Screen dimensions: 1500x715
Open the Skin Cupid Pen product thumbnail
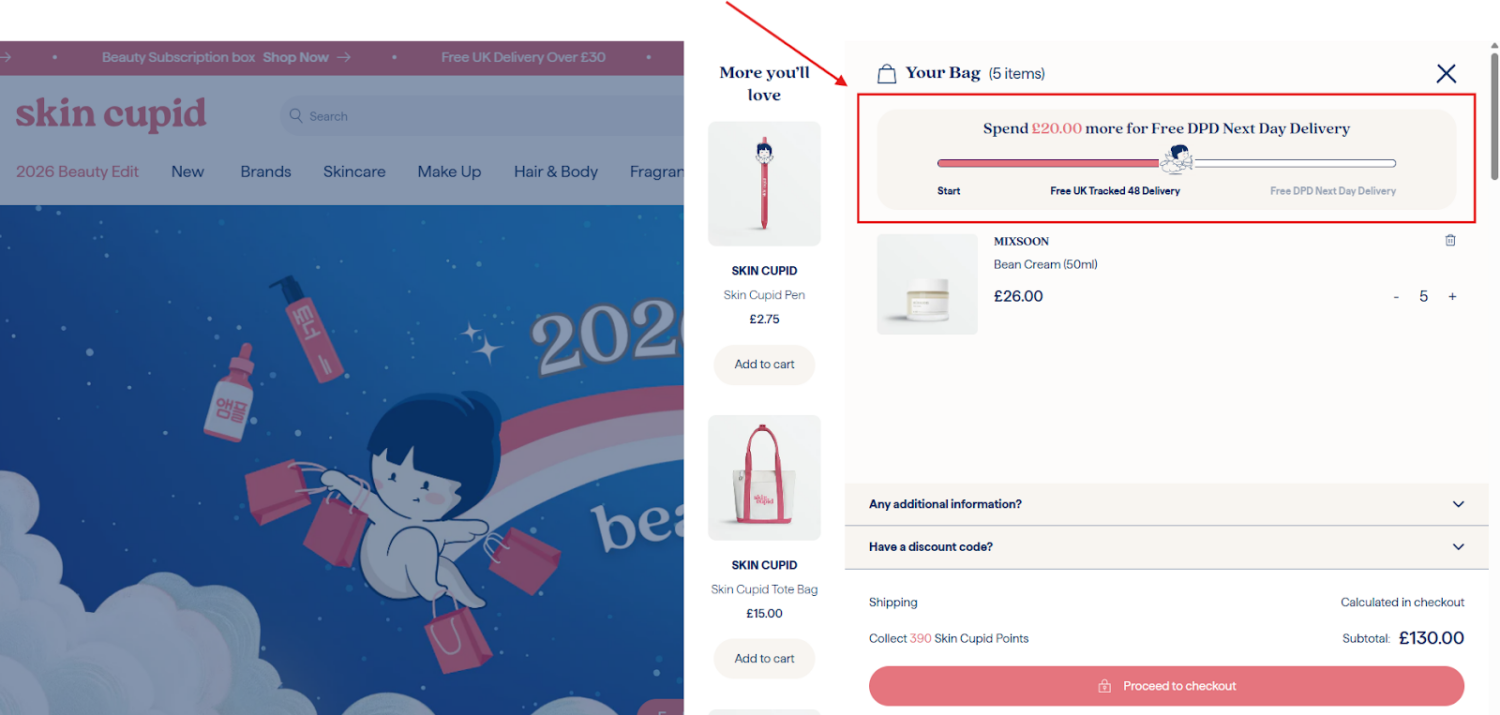tap(764, 184)
